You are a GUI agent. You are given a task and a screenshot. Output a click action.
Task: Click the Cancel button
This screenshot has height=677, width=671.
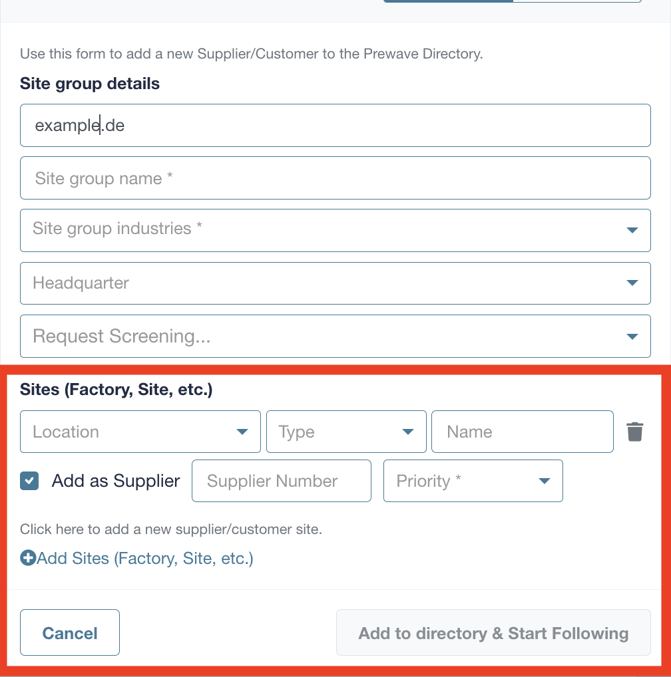click(x=70, y=633)
